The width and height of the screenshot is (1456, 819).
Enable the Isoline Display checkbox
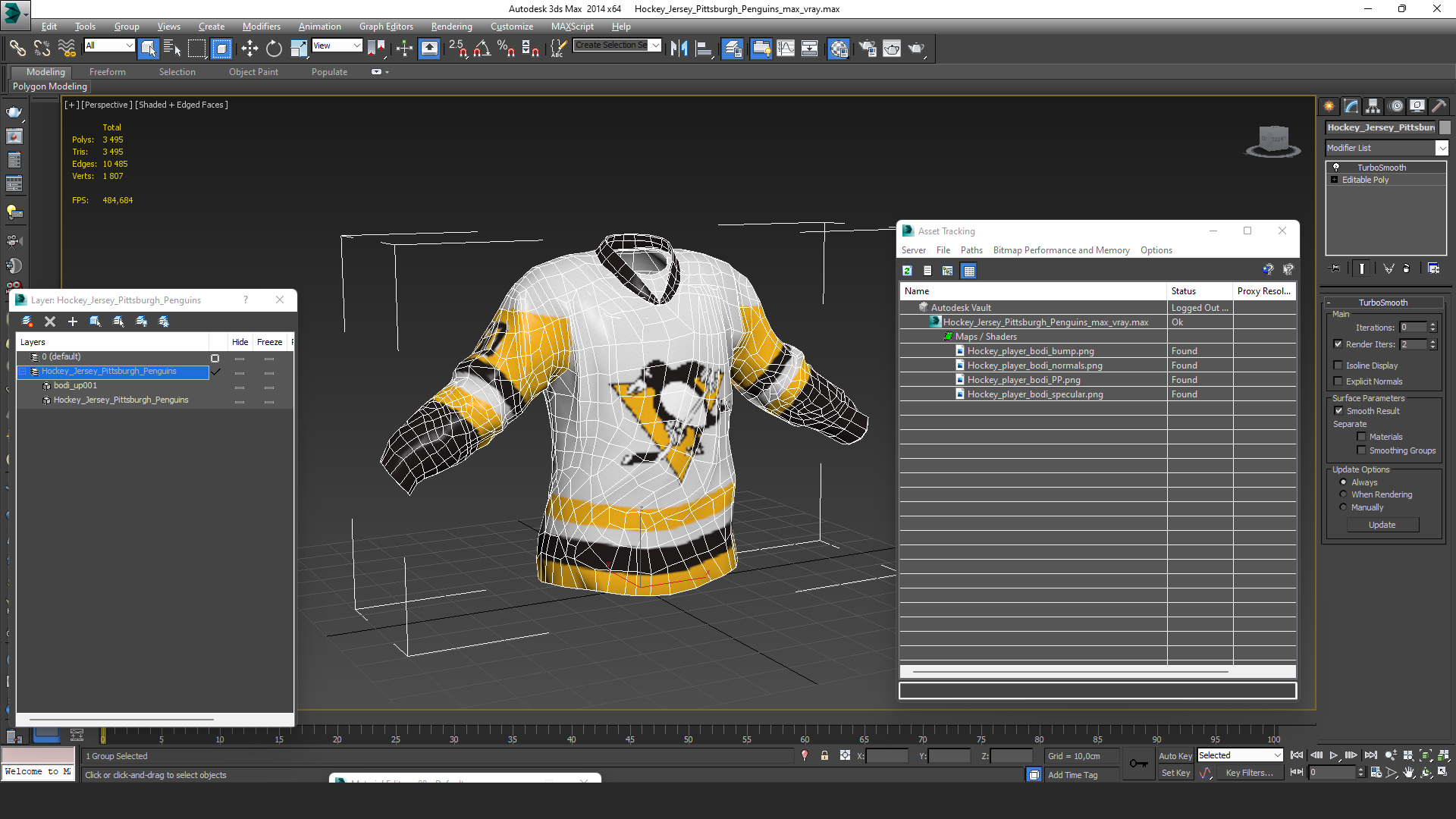point(1338,366)
